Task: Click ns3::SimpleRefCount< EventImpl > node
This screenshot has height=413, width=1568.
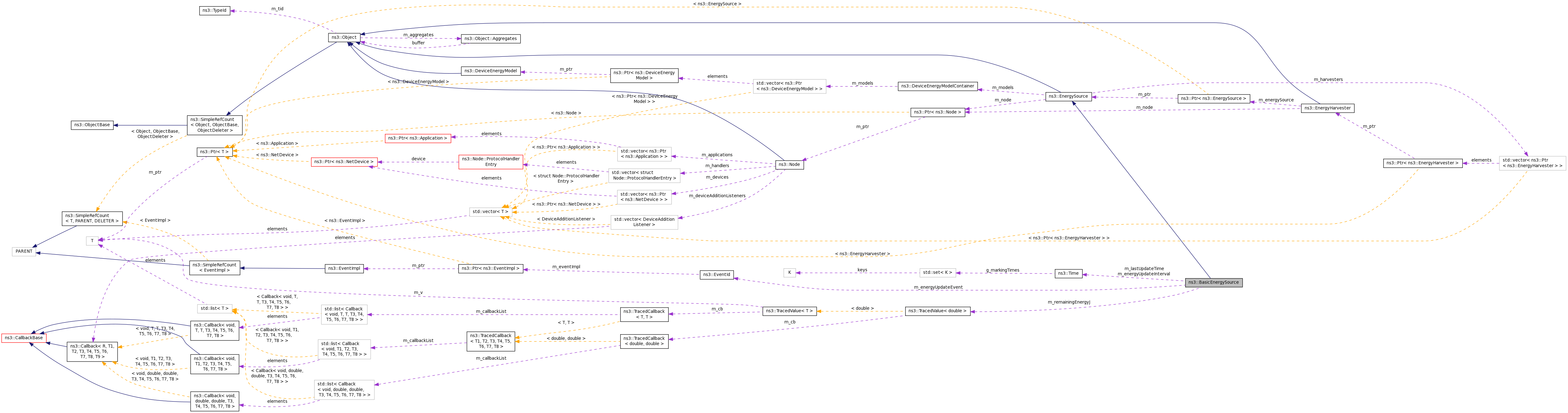Action: 214,268
